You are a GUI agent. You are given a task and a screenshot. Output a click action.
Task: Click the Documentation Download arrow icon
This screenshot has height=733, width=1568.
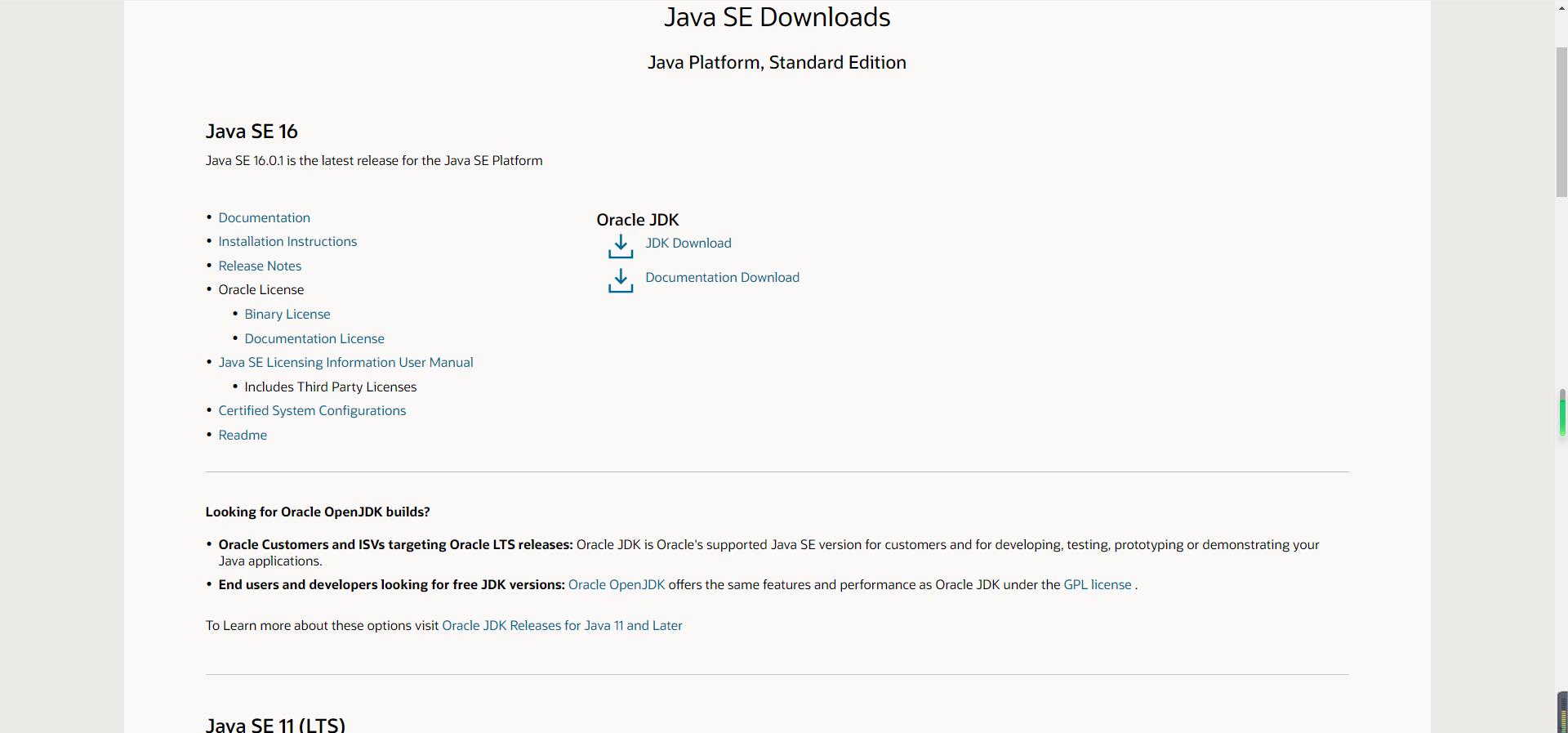tap(621, 280)
